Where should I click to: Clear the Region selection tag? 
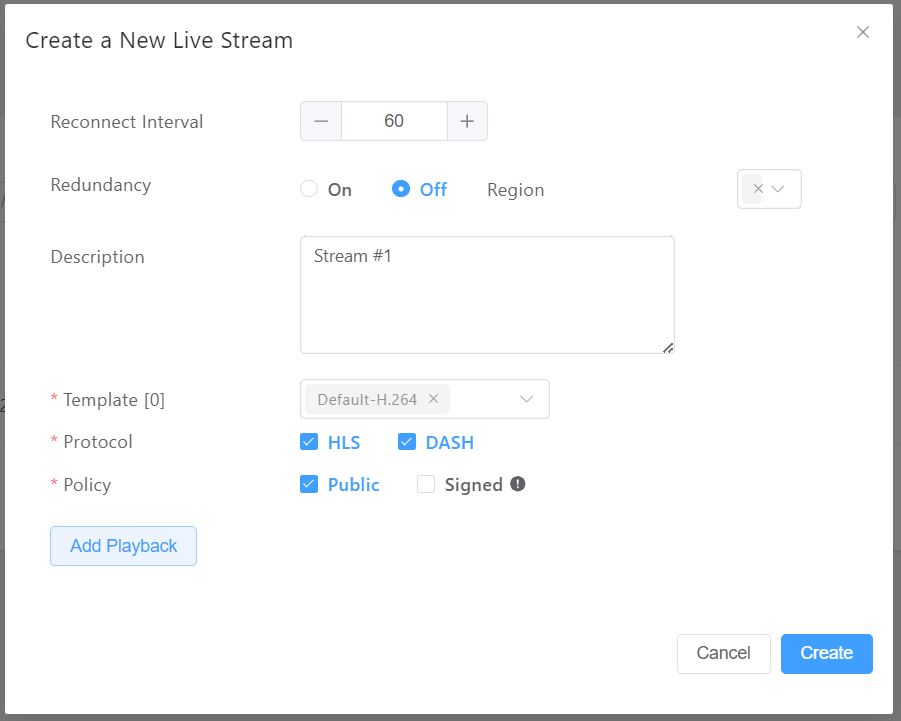pos(757,189)
